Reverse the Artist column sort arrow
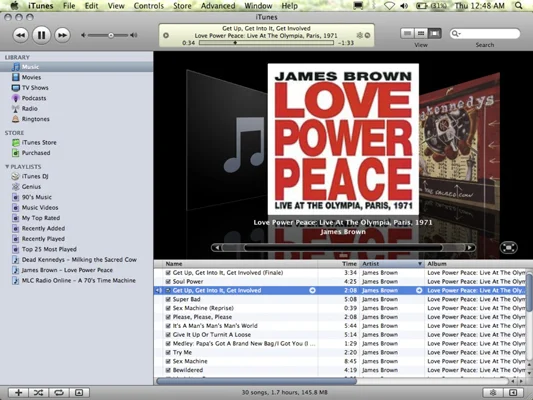Screen dimensions: 533x400 [x=420, y=264]
